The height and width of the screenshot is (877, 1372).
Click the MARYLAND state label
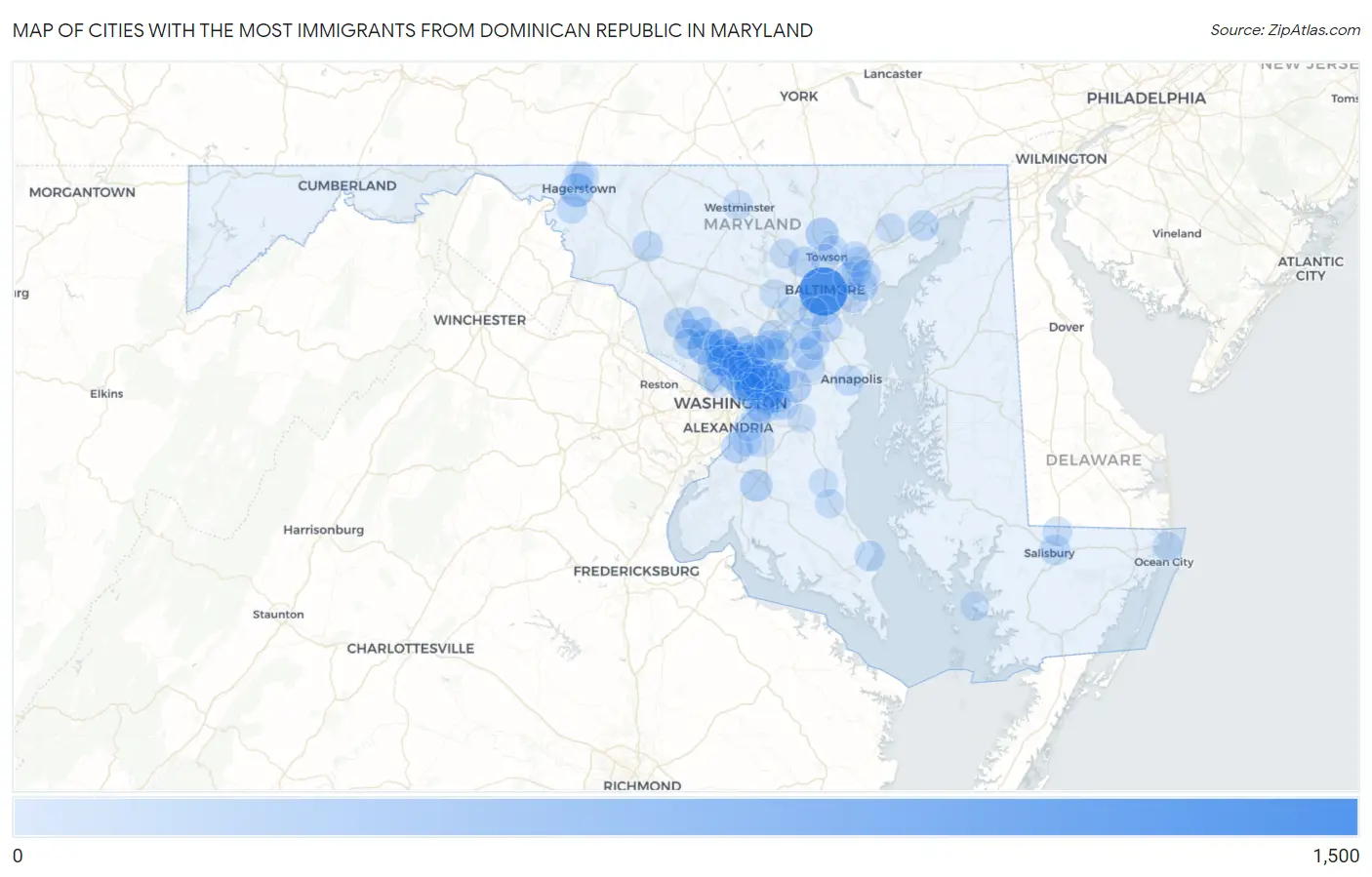(x=752, y=224)
